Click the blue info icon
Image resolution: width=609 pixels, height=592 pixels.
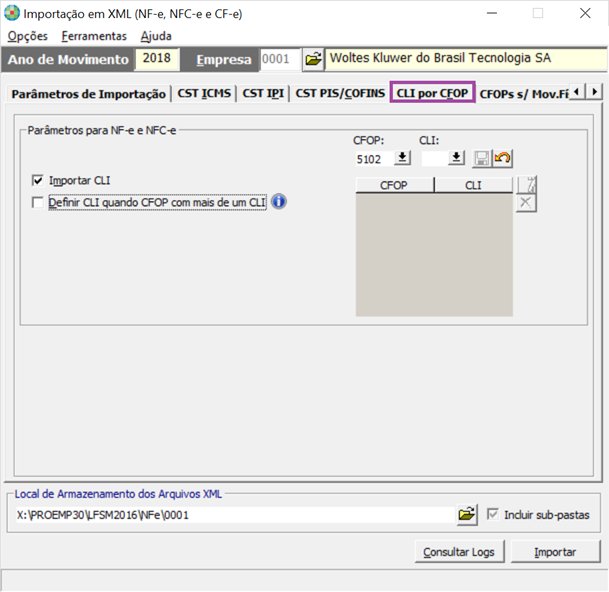point(279,202)
